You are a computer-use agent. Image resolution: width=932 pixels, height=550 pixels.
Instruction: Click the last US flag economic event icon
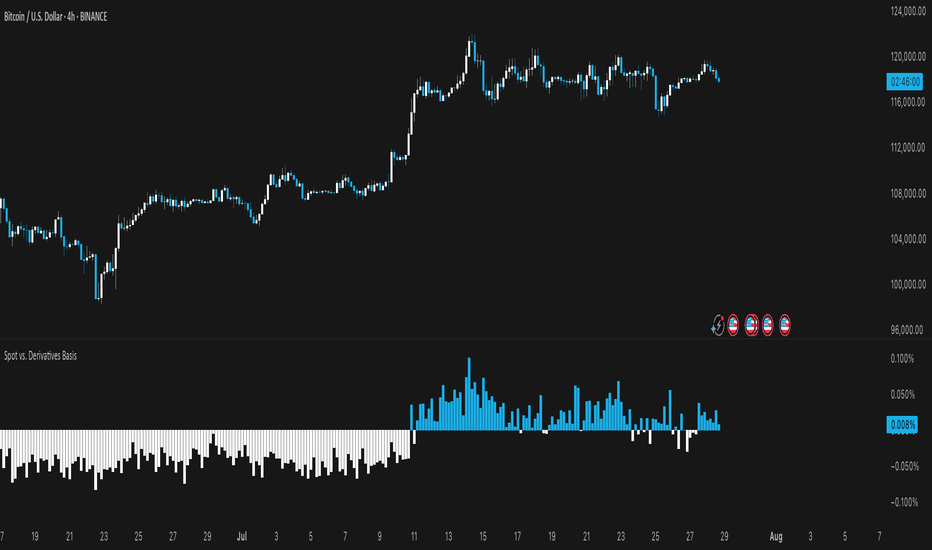(x=785, y=325)
